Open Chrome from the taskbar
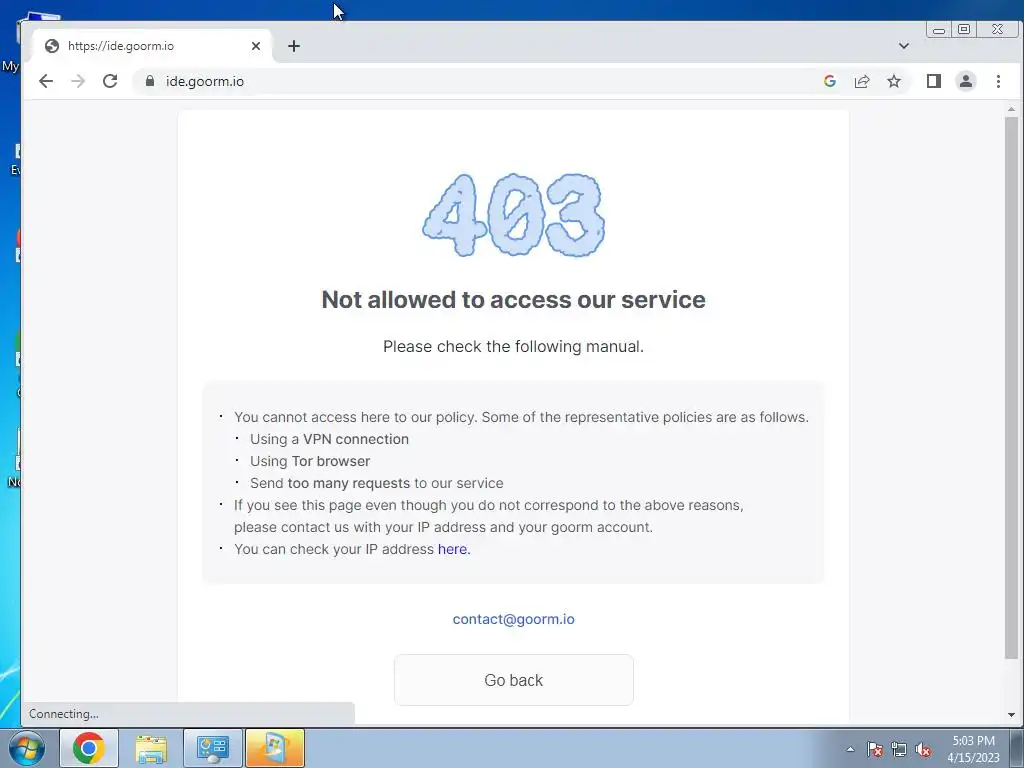This screenshot has width=1024, height=768. pyautogui.click(x=89, y=748)
